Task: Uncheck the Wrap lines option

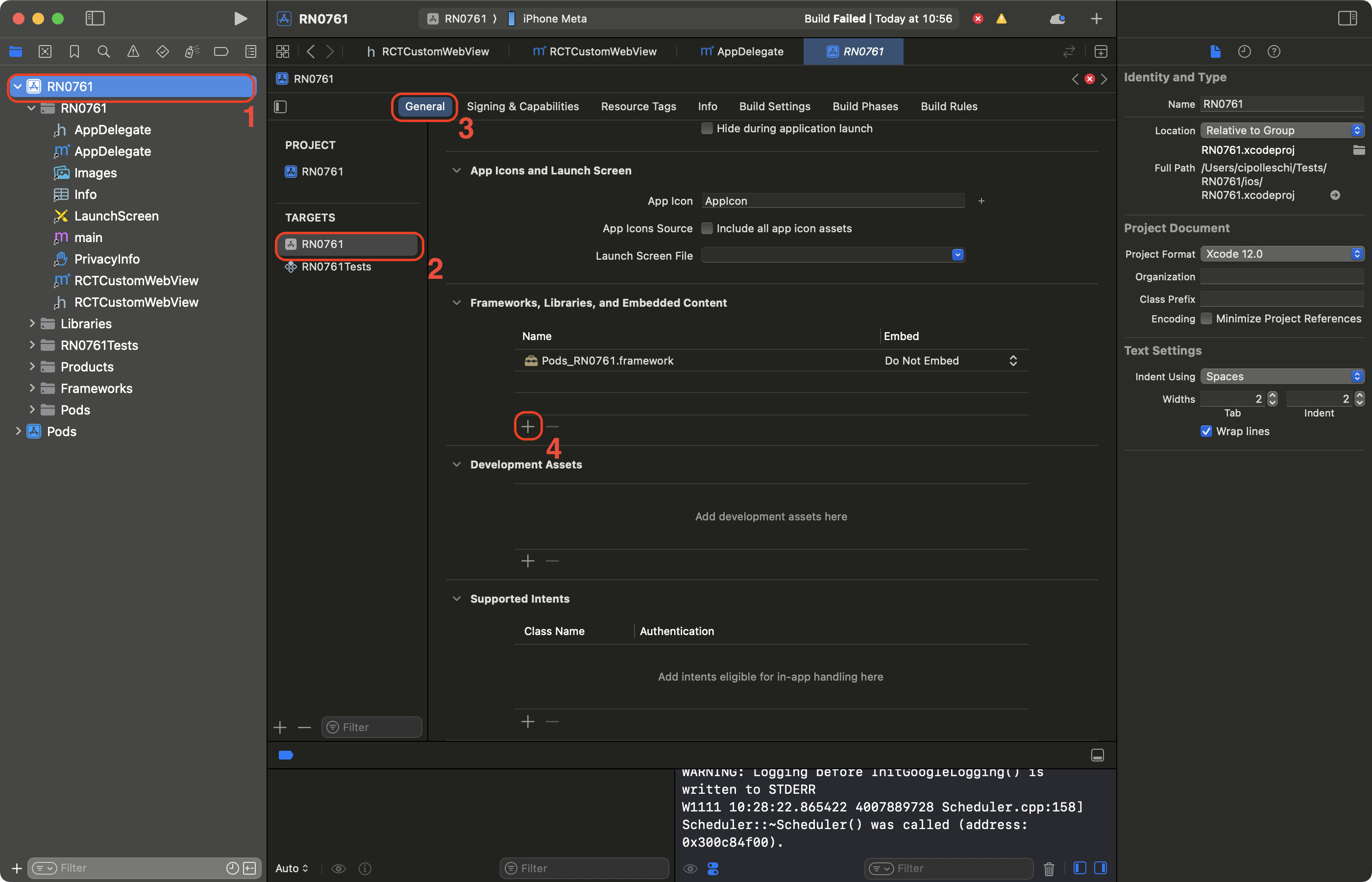Action: point(1206,431)
